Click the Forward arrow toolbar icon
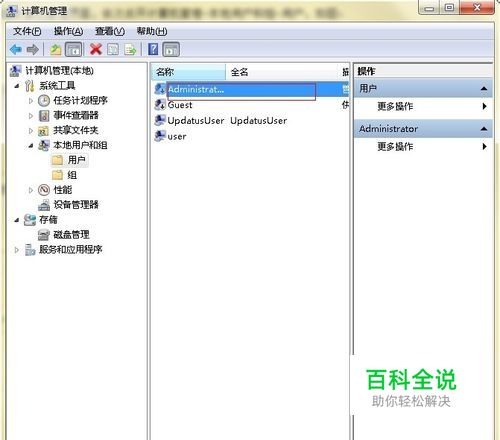 click(x=33, y=50)
